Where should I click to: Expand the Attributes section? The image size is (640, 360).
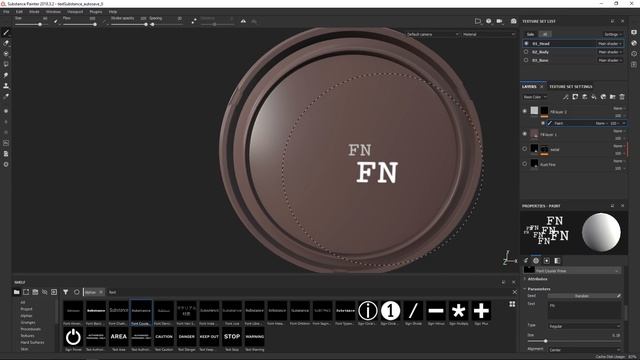tap(537, 279)
